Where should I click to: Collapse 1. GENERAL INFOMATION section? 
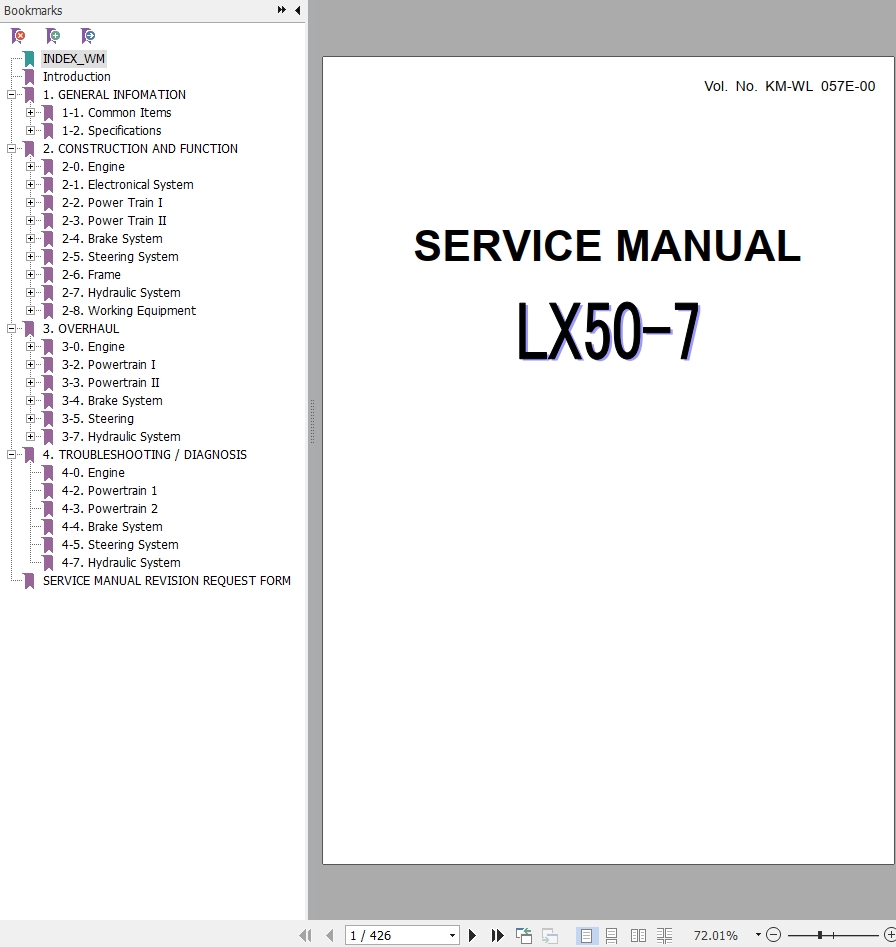tap(11, 95)
